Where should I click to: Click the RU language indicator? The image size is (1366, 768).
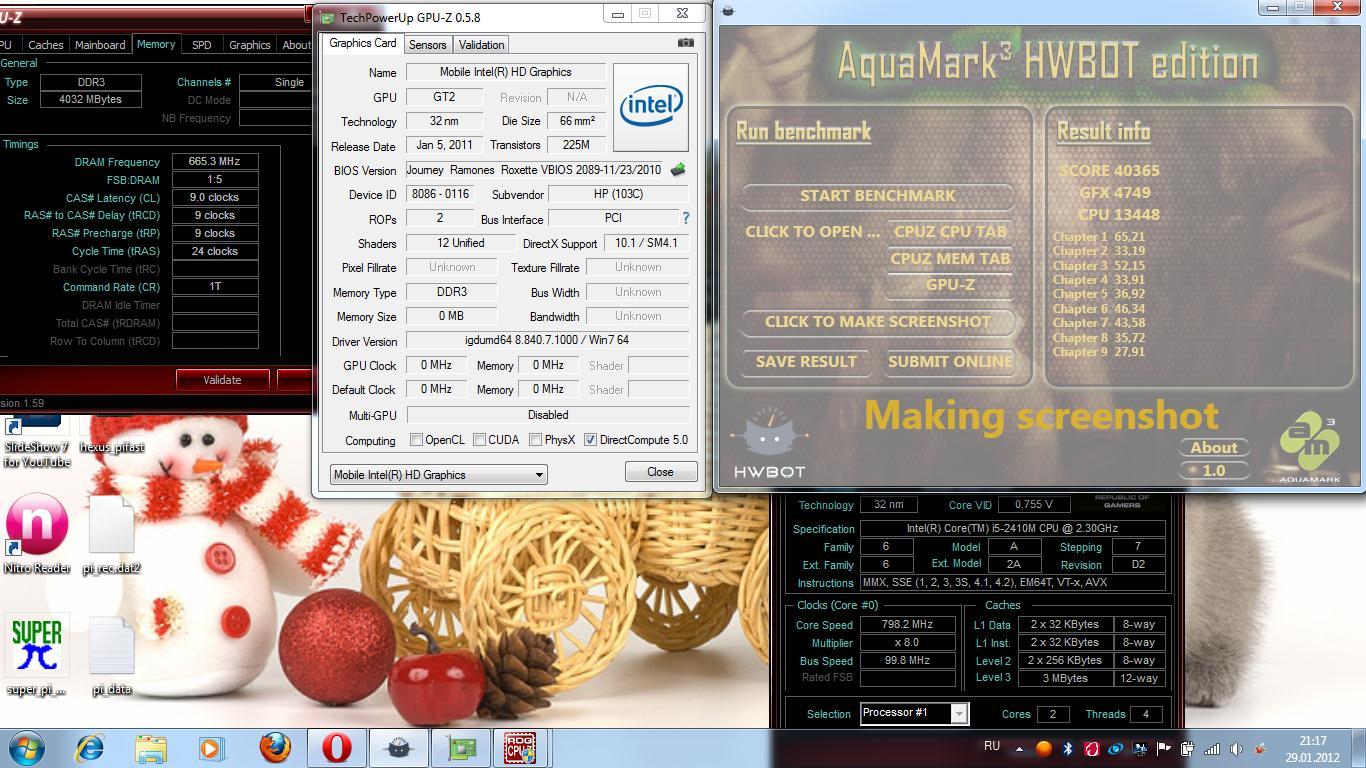point(992,746)
